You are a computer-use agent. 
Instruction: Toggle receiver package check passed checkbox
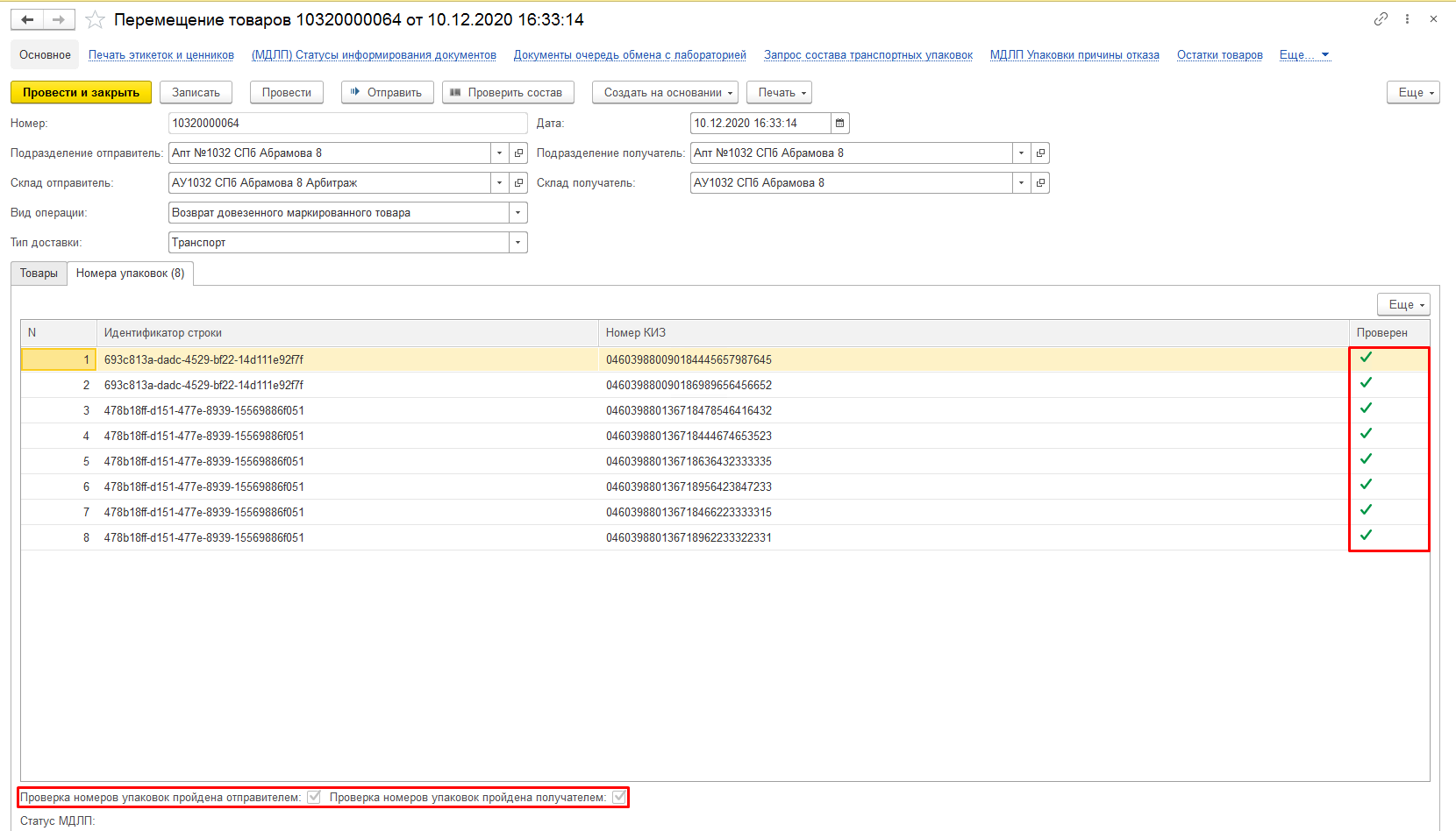coord(619,797)
